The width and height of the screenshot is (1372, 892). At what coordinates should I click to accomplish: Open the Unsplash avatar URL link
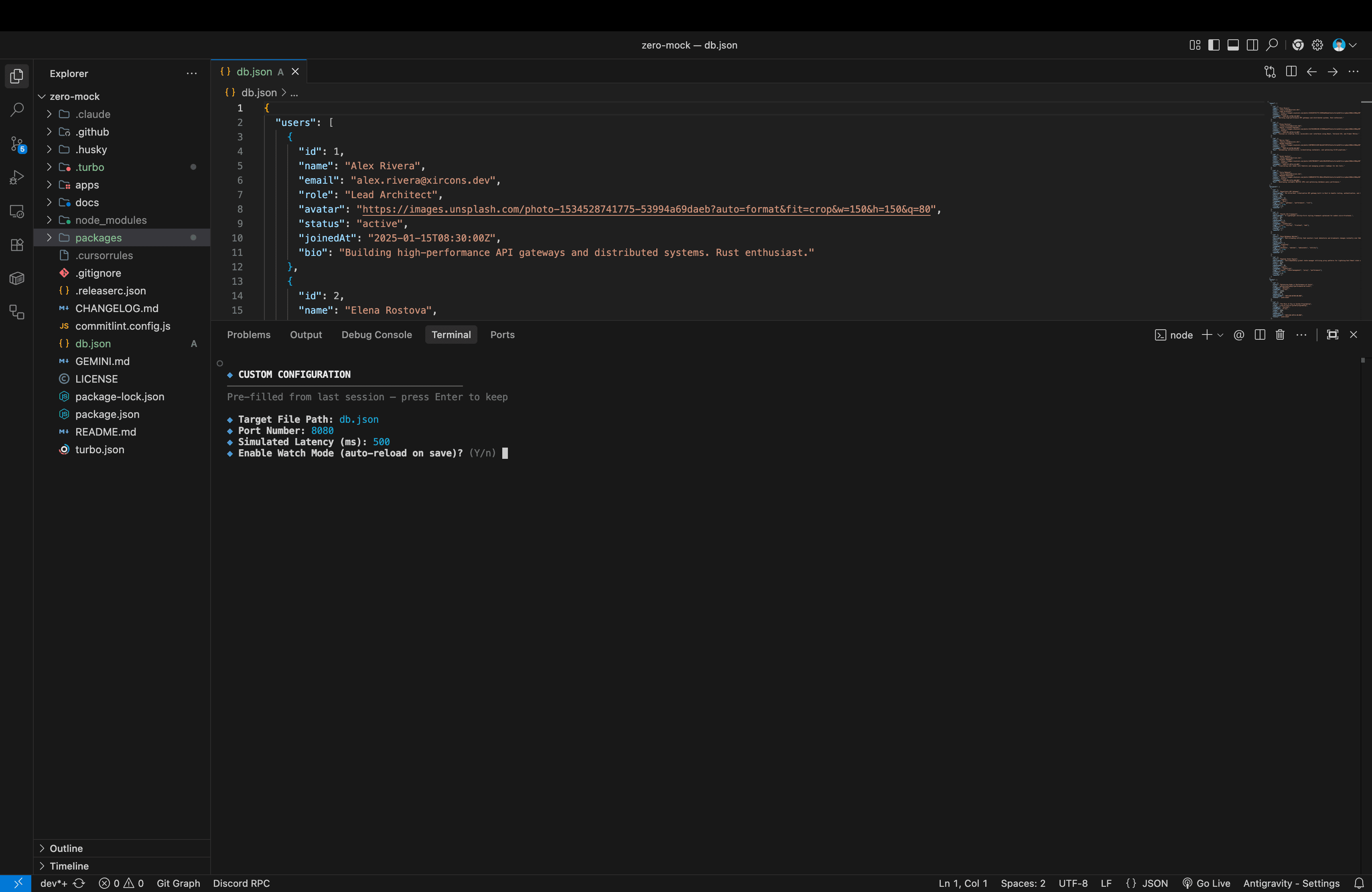(645, 209)
